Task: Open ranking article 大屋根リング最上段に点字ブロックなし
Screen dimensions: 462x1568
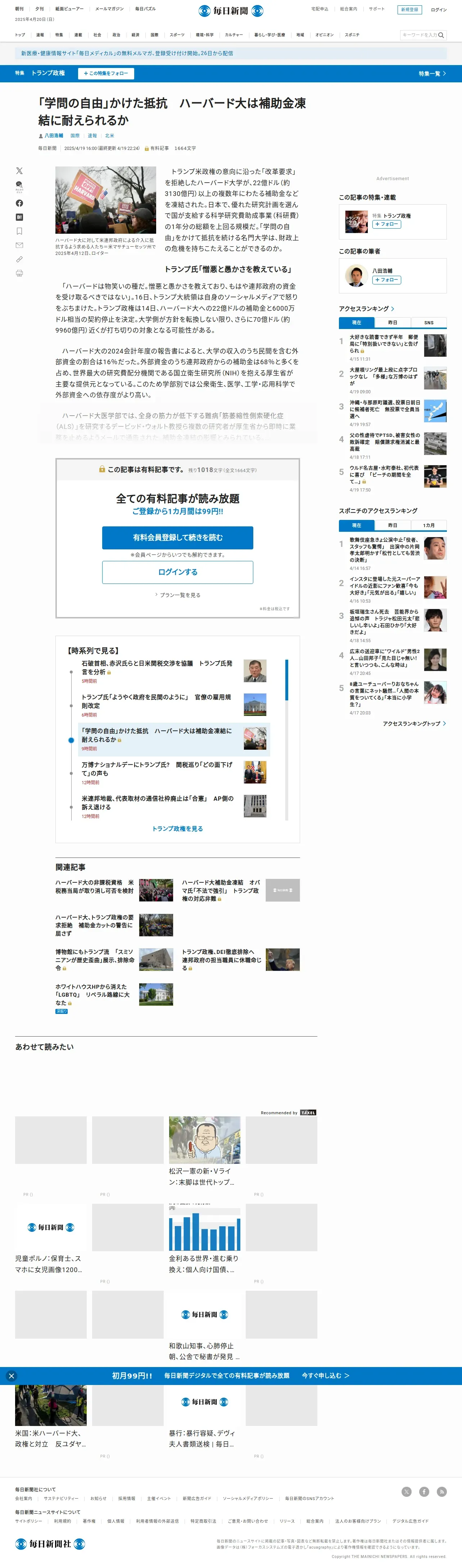Action: [x=384, y=376]
